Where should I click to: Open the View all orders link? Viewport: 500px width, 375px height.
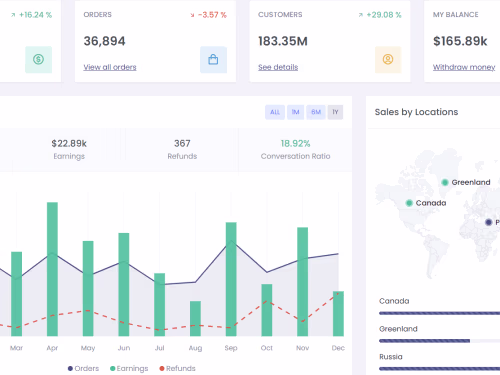click(110, 67)
